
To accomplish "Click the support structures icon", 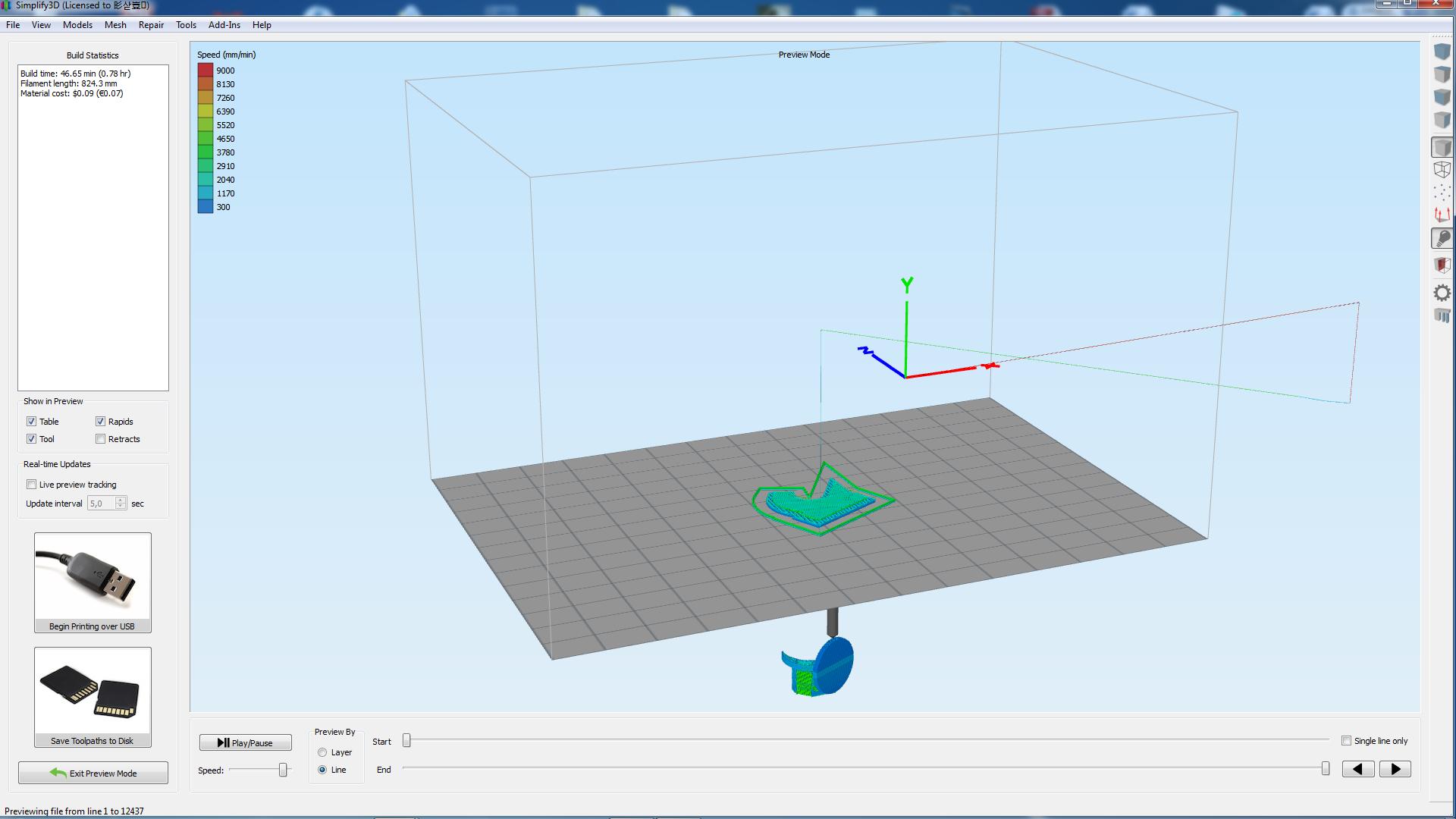I will 1442,315.
